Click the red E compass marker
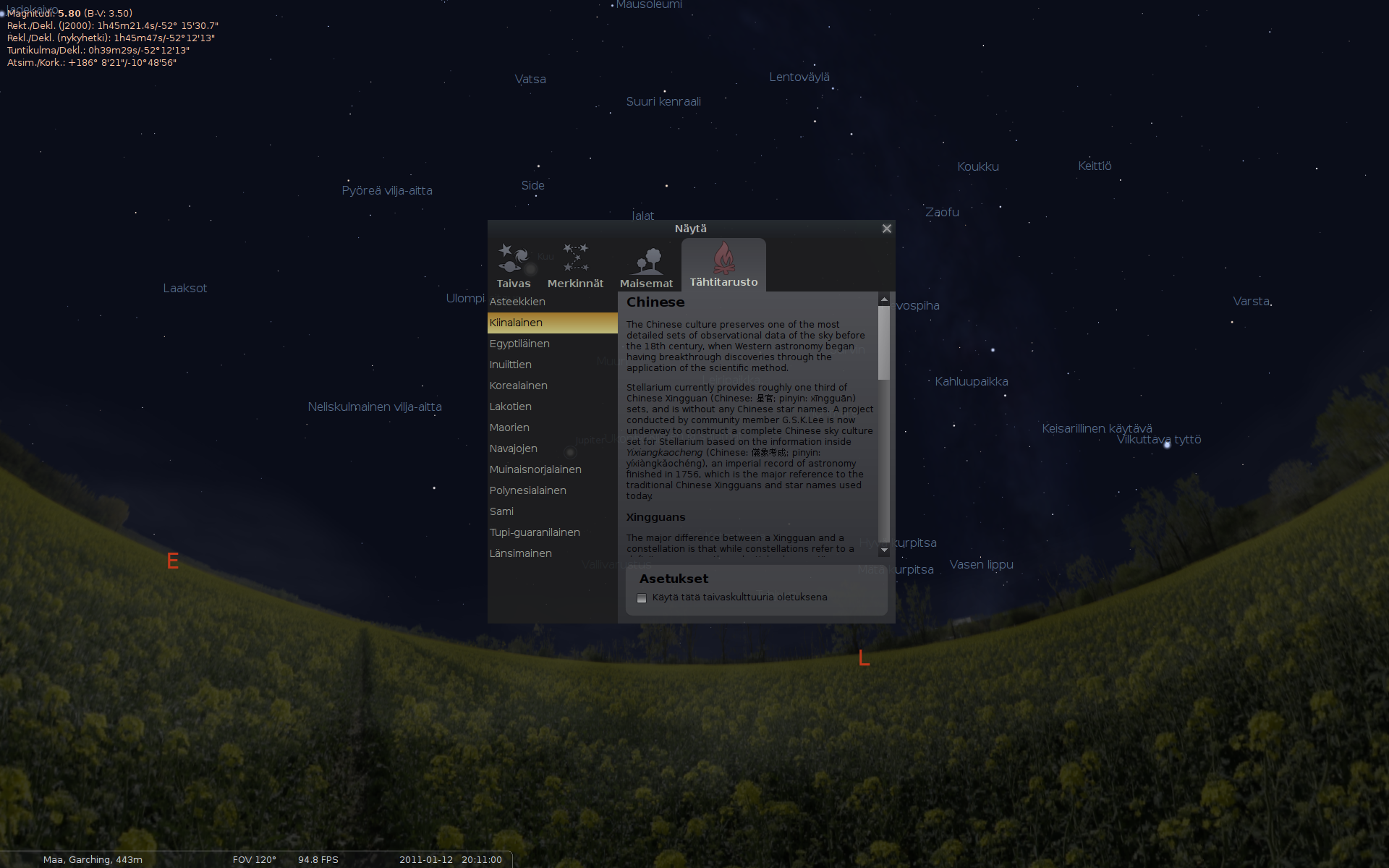The image size is (1389, 868). click(x=173, y=561)
